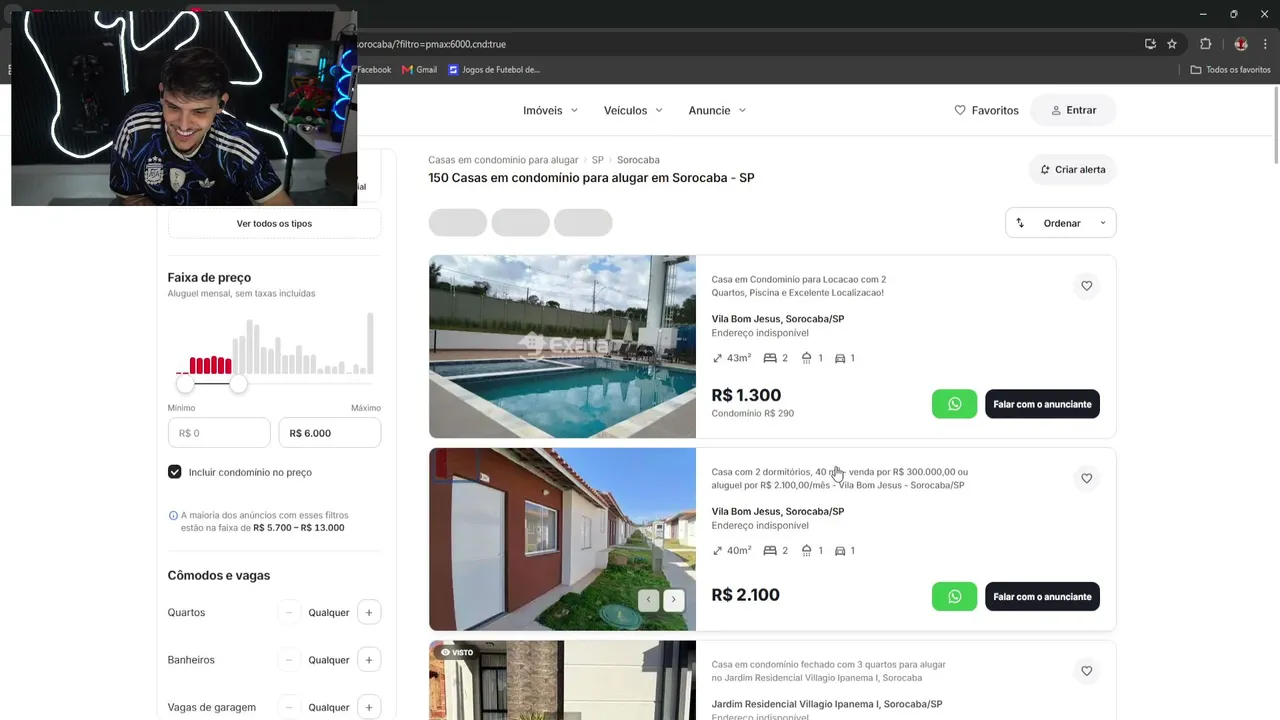Viewport: 1280px width, 720px height.
Task: Contact R$ 1.300 listing via WhatsApp
Action: 954,404
